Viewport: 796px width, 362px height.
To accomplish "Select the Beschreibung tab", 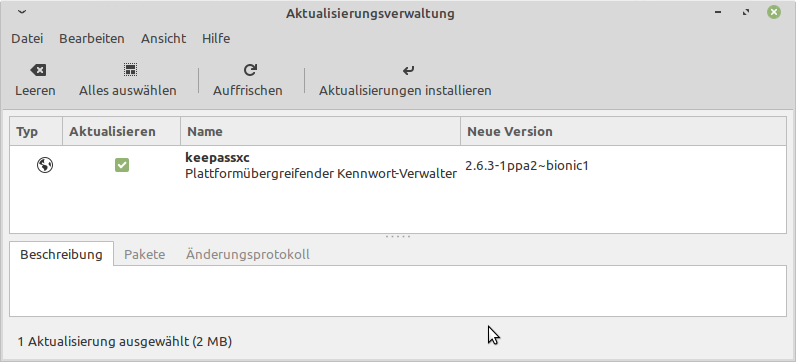I will 61,254.
